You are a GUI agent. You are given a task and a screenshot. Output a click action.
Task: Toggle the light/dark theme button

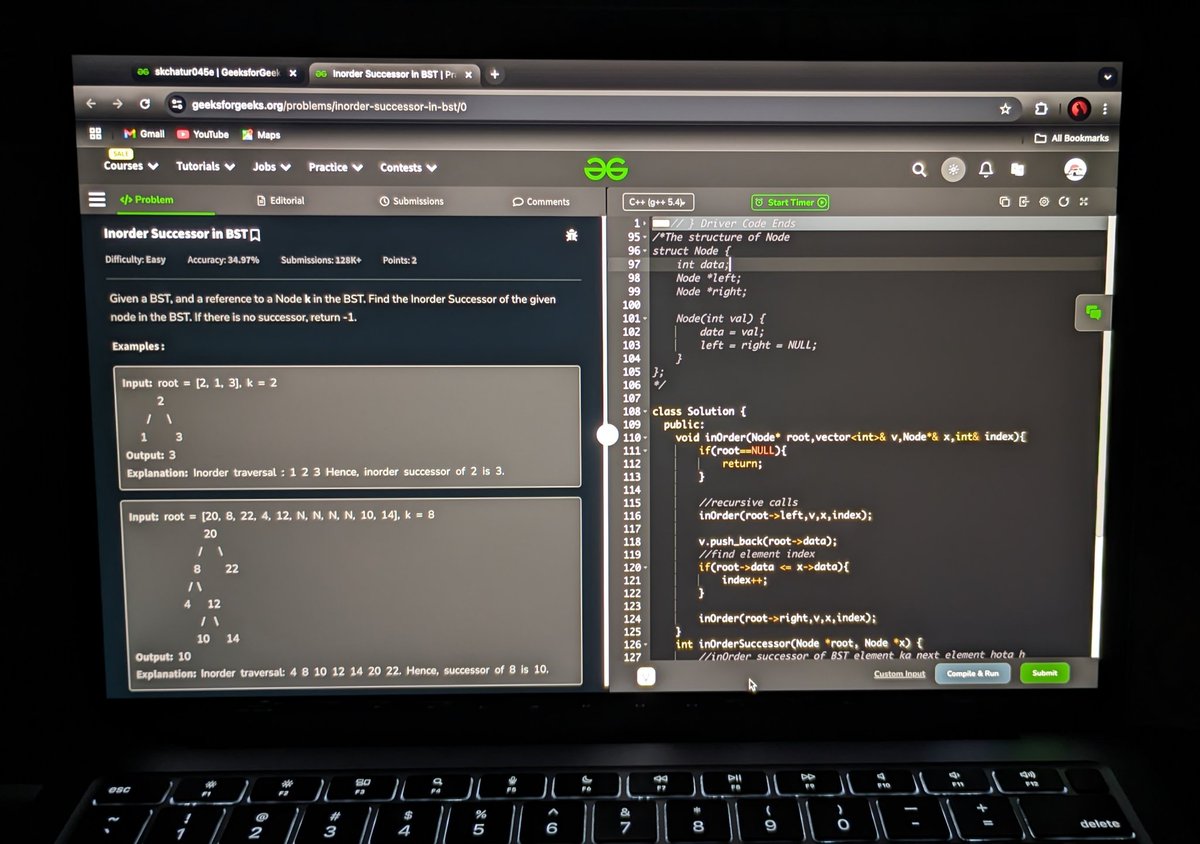click(953, 171)
